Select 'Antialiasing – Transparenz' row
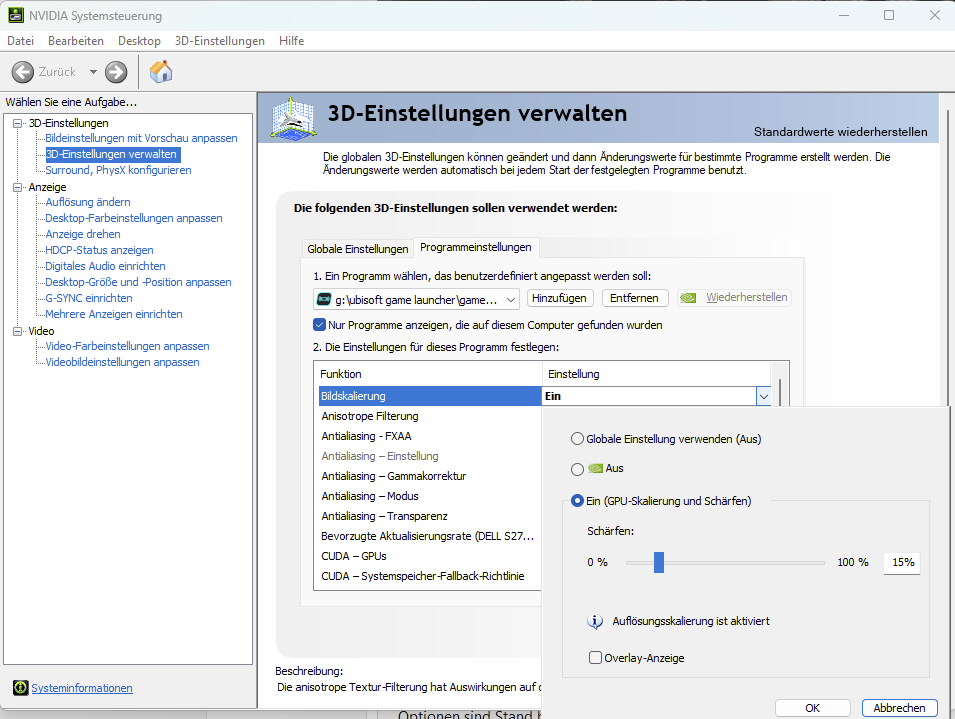955x719 pixels. 429,516
